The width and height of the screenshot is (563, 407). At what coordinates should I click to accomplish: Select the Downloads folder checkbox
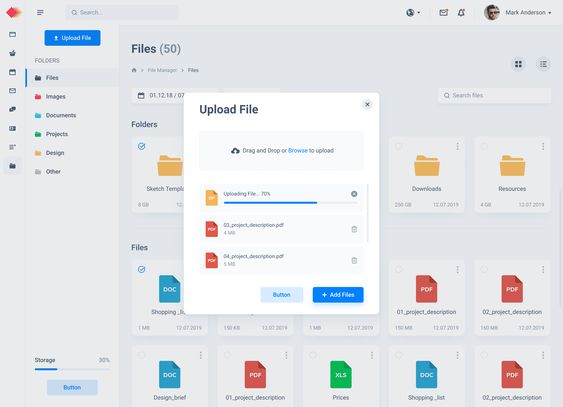(x=399, y=146)
